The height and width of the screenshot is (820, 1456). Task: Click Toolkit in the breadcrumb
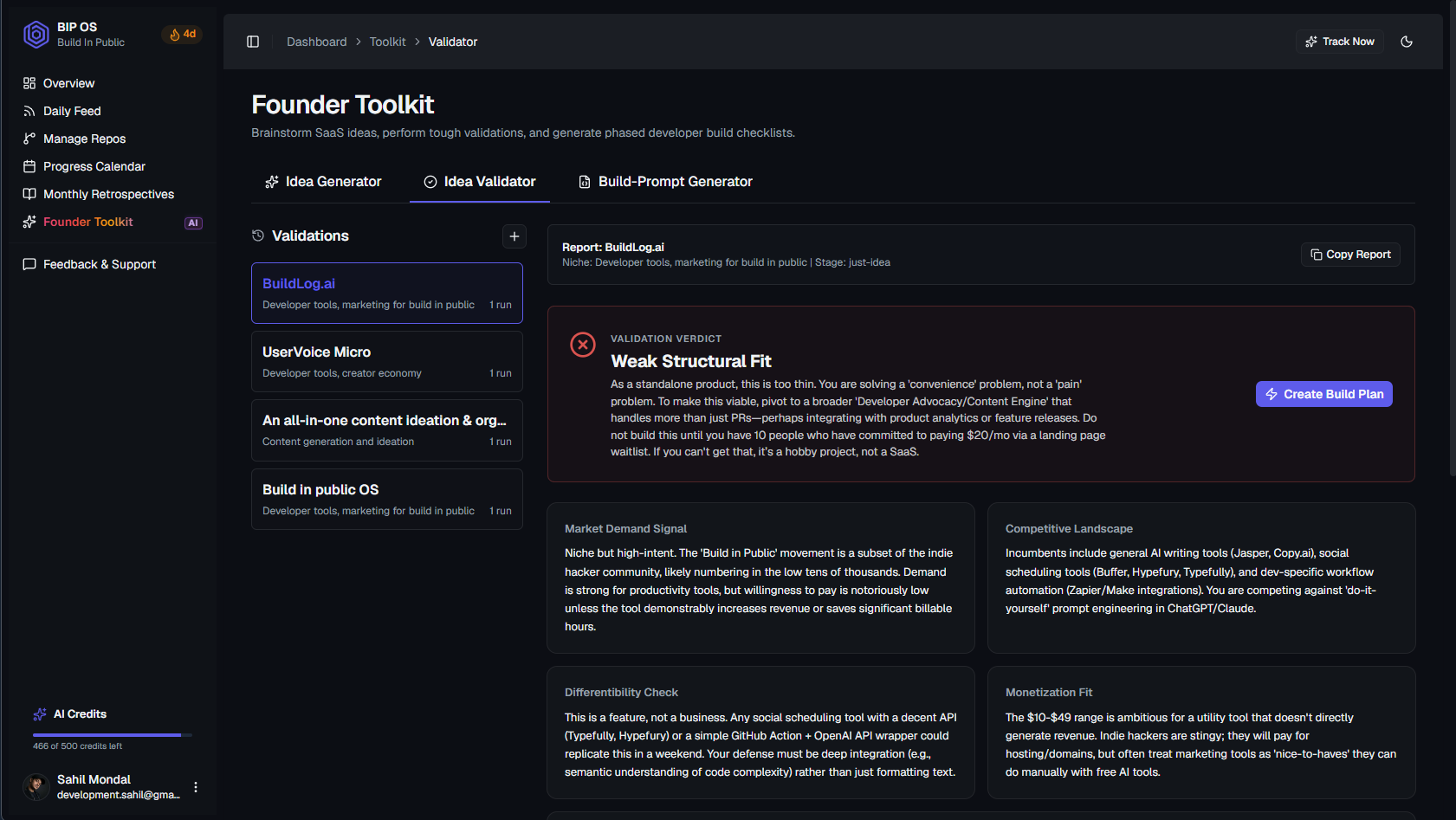coord(387,42)
